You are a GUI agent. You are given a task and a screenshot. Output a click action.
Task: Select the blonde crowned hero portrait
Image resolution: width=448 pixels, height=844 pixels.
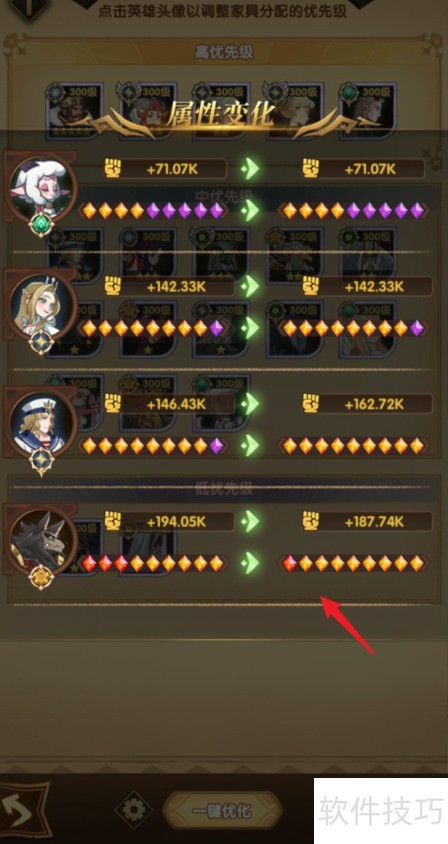pyautogui.click(x=41, y=304)
